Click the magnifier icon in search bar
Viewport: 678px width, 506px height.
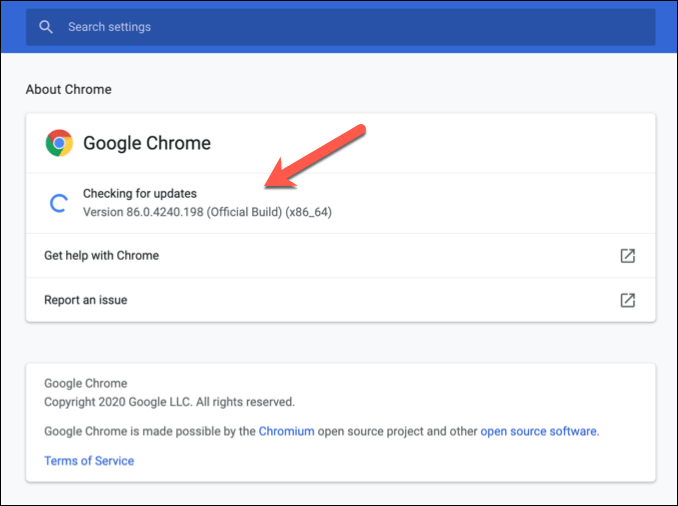click(x=45, y=27)
